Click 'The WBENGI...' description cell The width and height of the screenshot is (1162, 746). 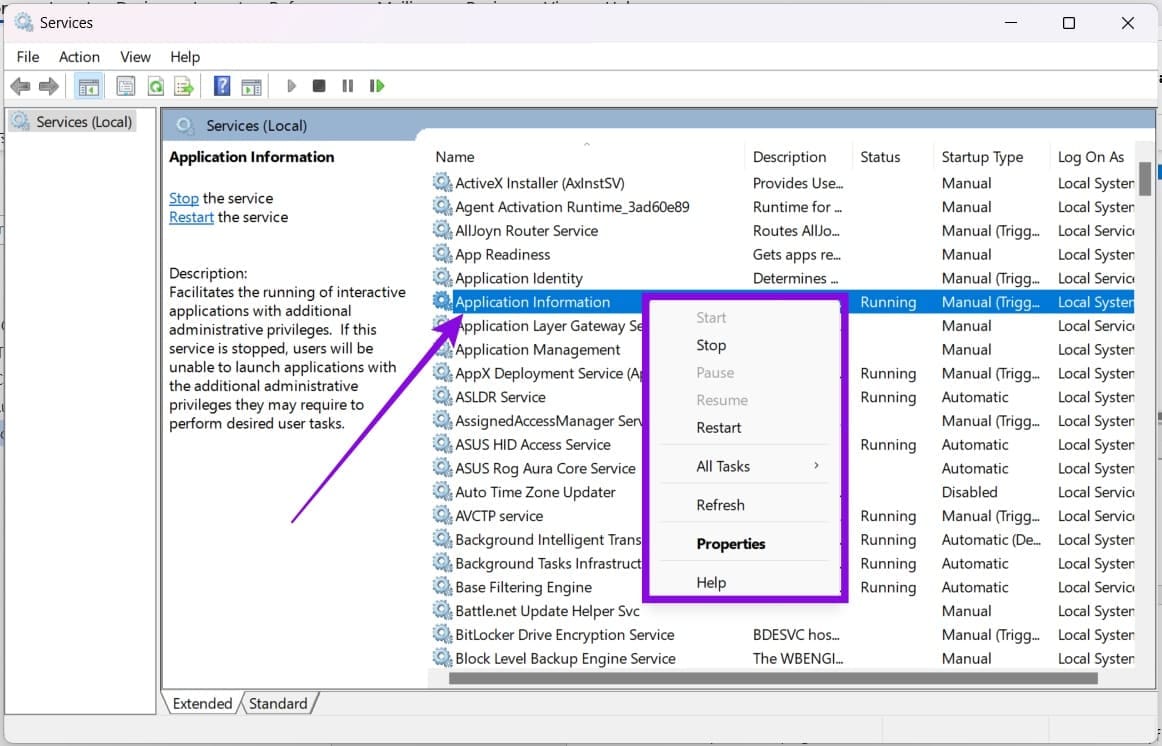(x=797, y=659)
